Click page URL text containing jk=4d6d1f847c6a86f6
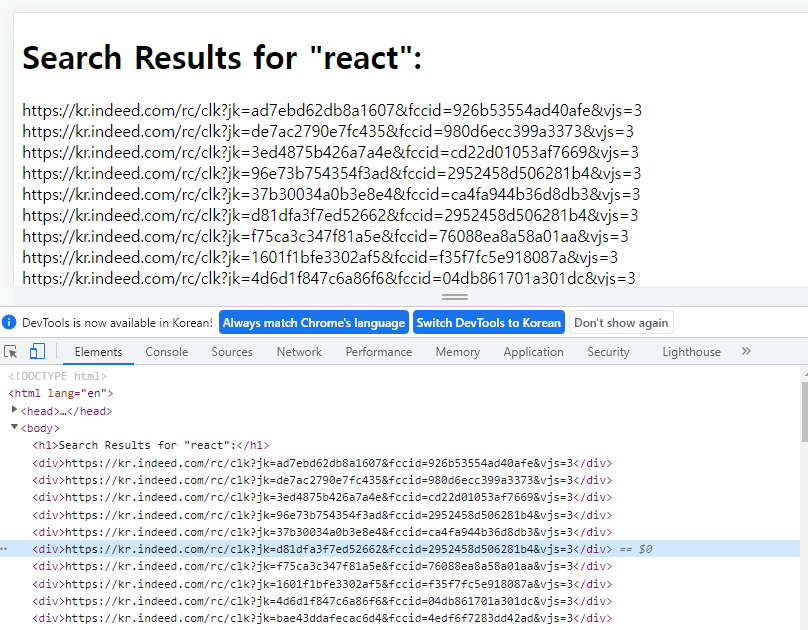808x630 pixels. (x=329, y=278)
